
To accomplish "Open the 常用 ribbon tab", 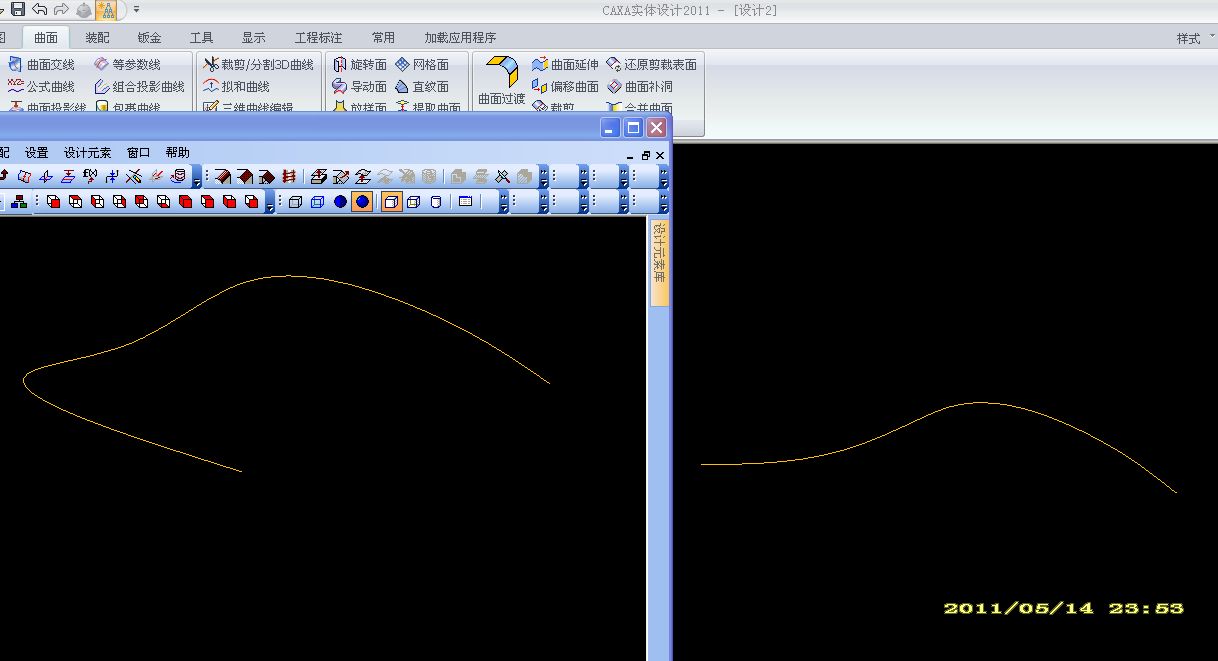I will click(x=383, y=38).
